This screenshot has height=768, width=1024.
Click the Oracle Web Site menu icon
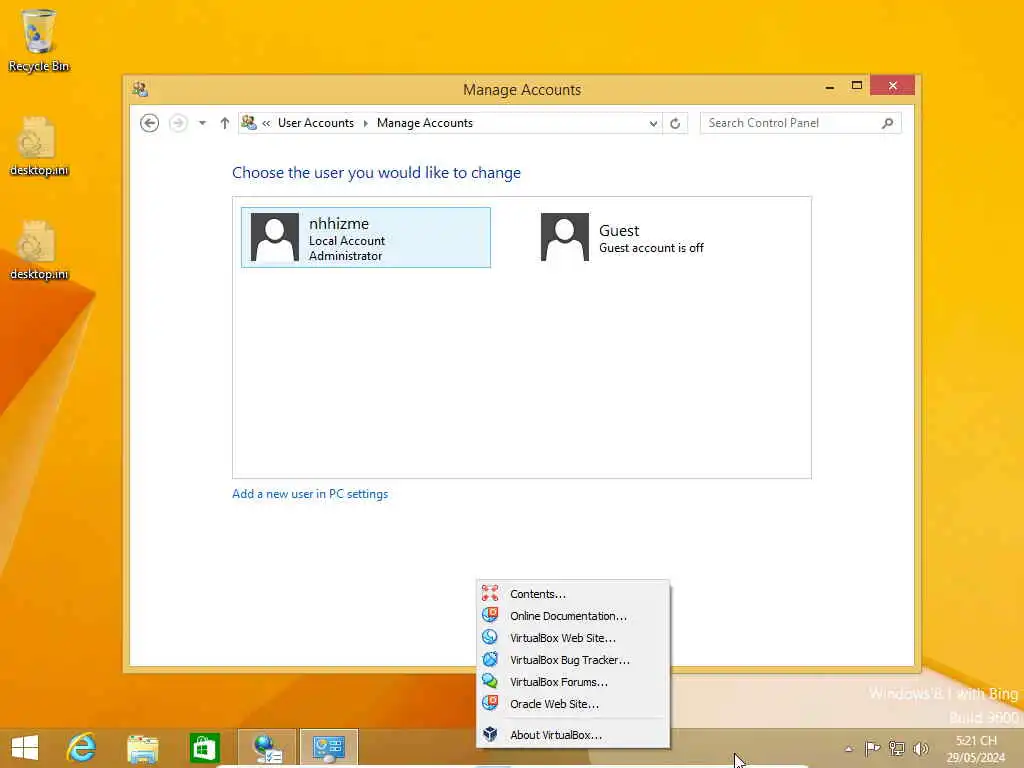[490, 703]
